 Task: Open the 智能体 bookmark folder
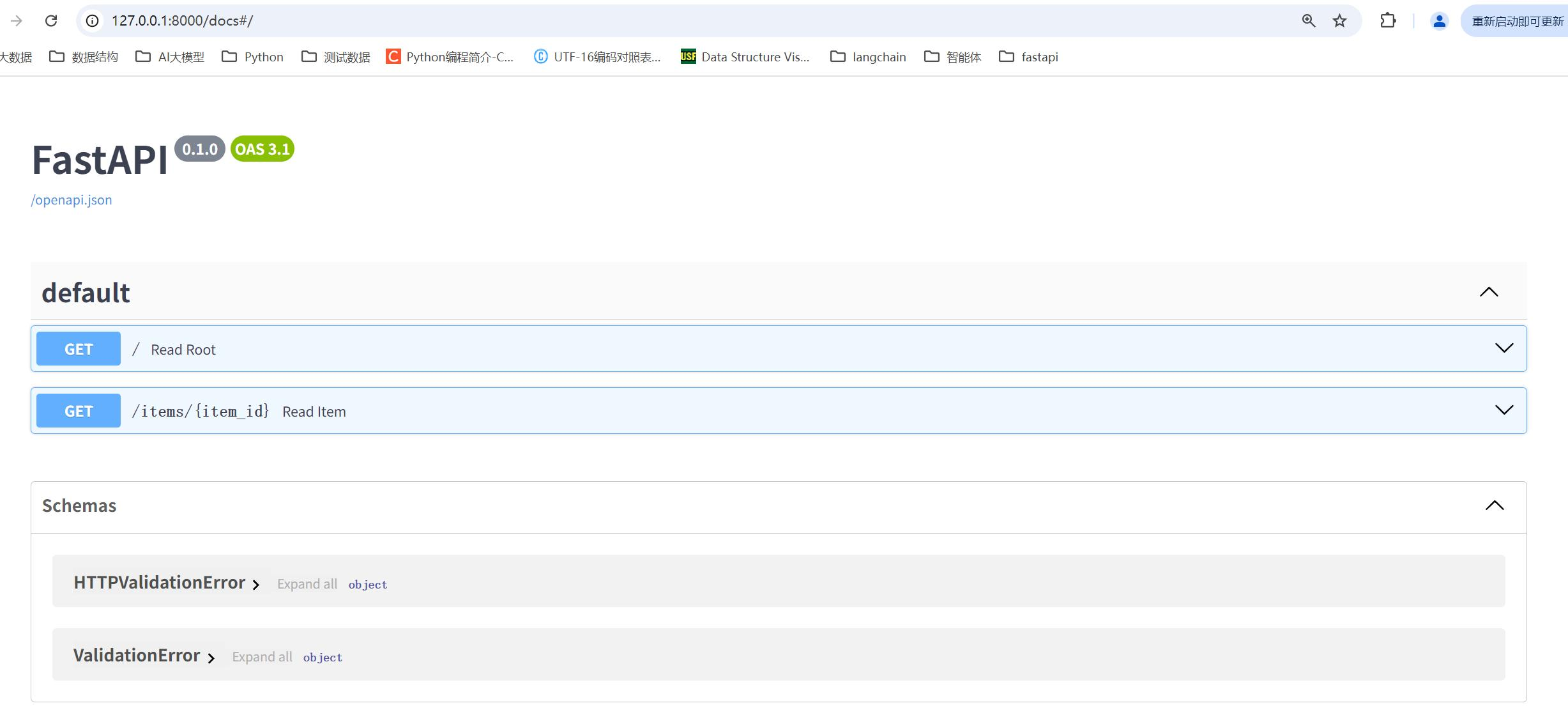[x=953, y=57]
